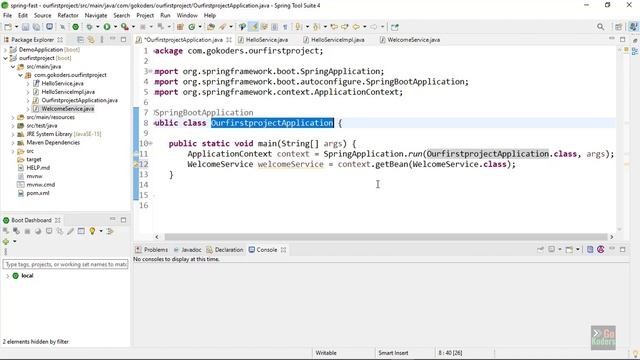
Task: Click the Back navigation yellow arrow
Action: point(356,27)
